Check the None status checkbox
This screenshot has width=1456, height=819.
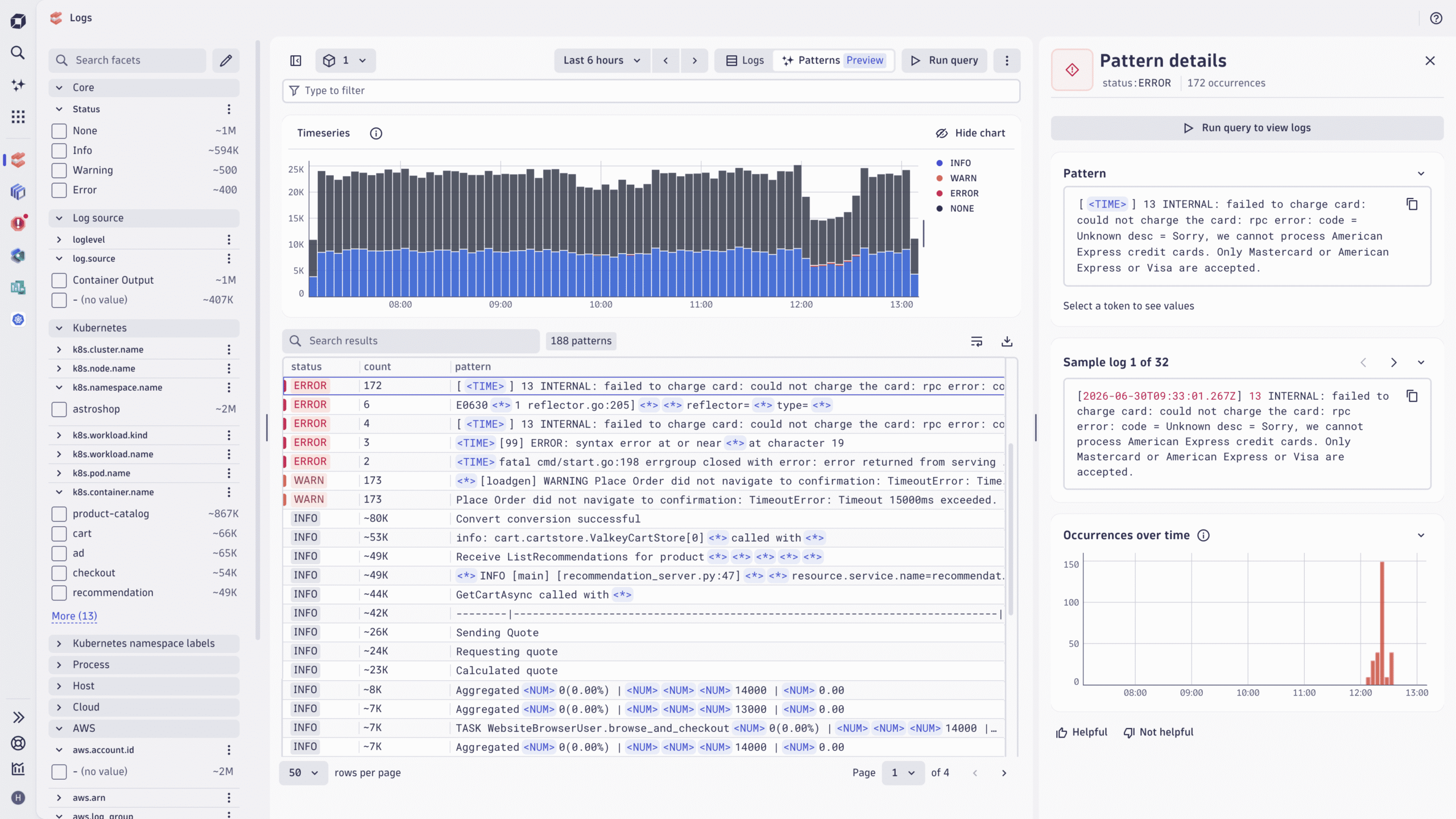59,131
